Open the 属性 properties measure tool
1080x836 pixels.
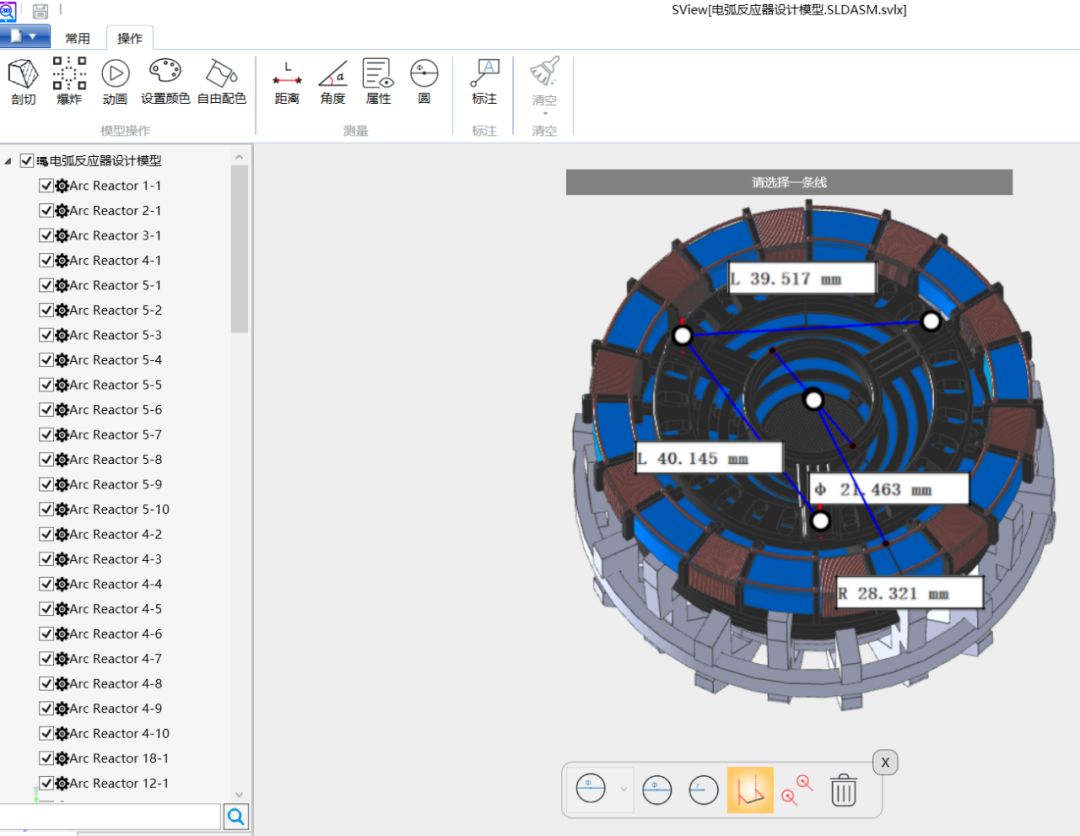click(378, 81)
